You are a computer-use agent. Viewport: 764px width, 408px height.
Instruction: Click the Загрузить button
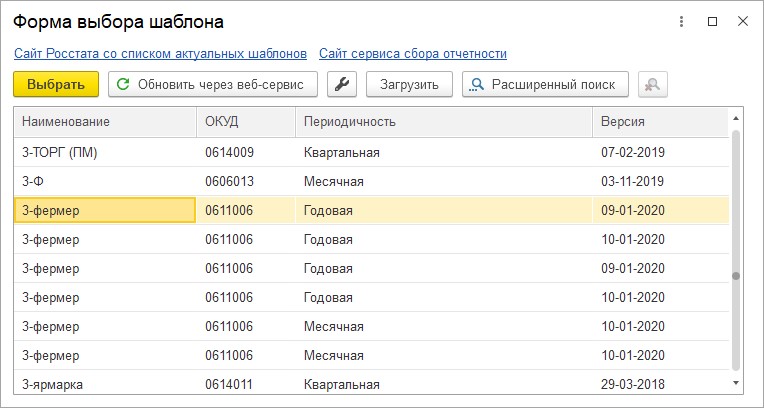pos(409,84)
